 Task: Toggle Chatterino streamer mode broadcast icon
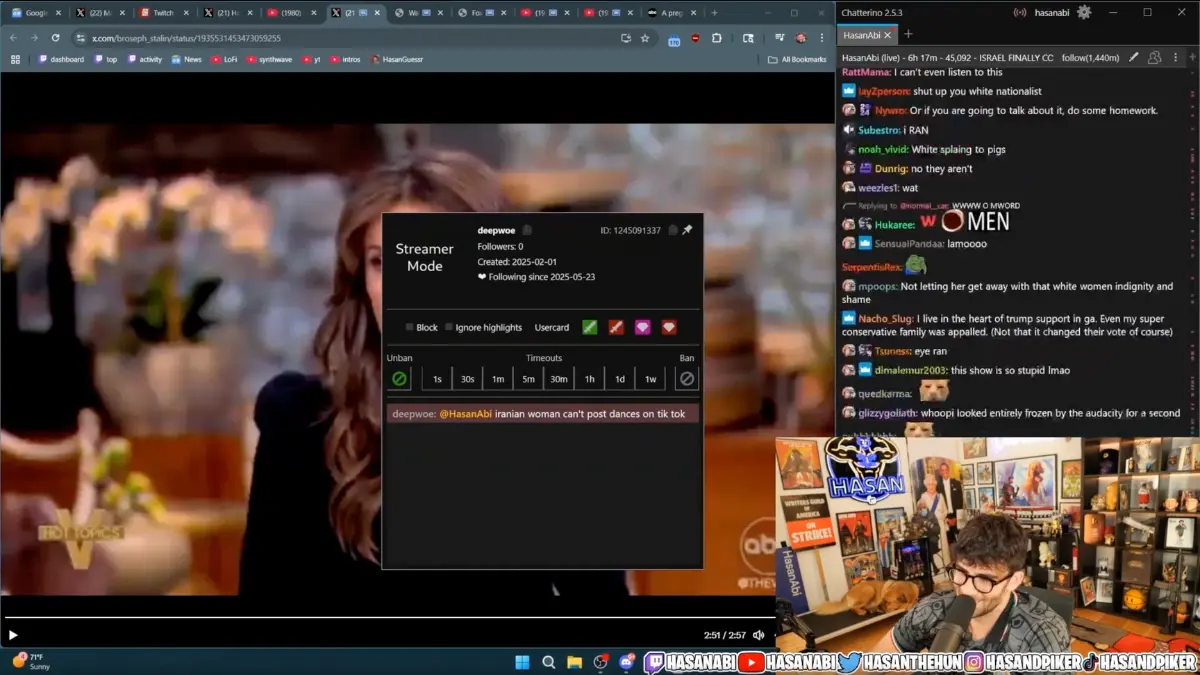point(1020,13)
